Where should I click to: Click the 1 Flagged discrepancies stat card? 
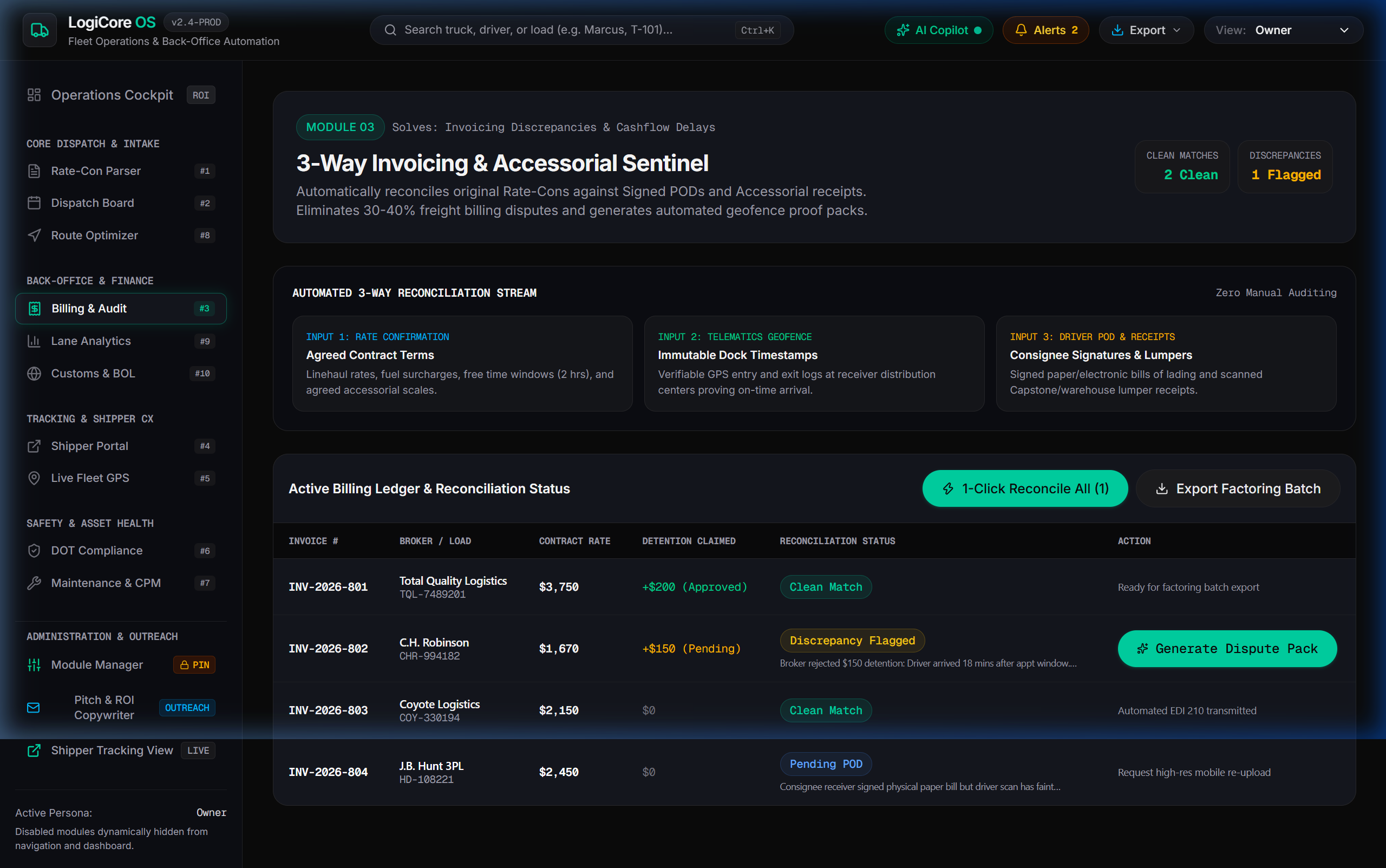(x=1285, y=166)
